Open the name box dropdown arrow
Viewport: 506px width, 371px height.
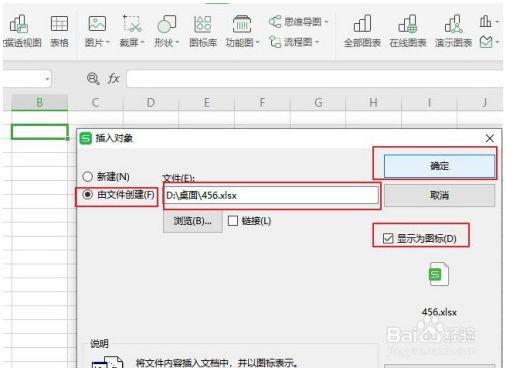pos(47,79)
